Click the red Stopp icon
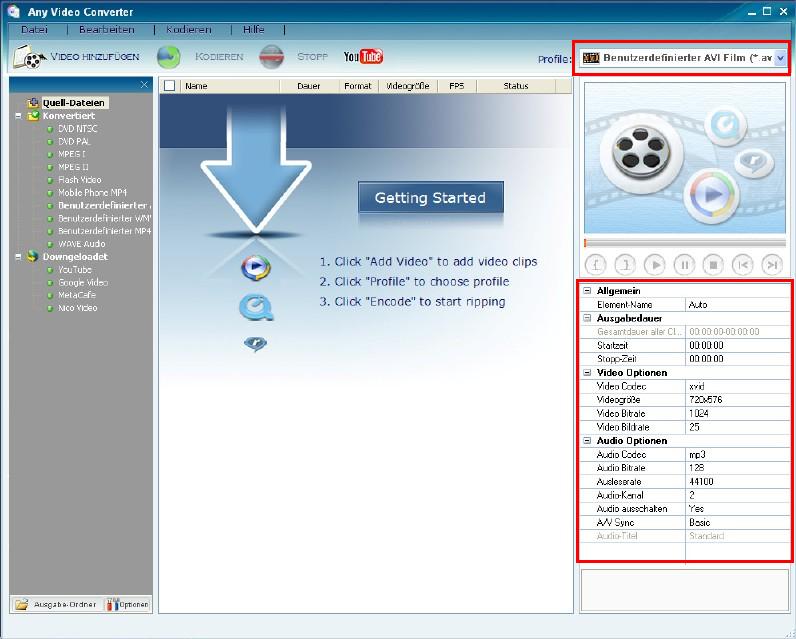Image resolution: width=796 pixels, height=639 pixels. click(x=271, y=57)
